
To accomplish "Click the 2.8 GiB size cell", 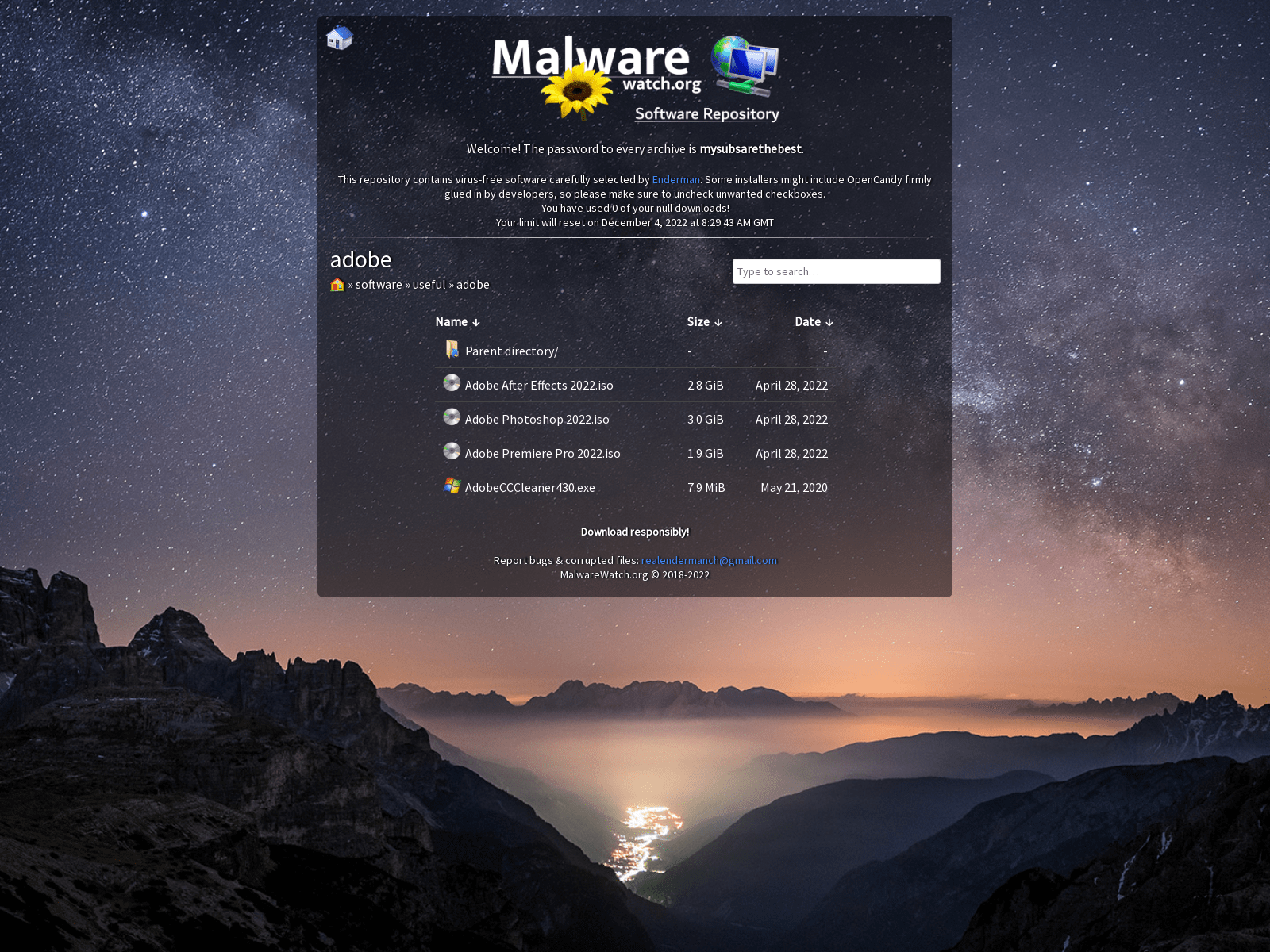I will tap(706, 386).
